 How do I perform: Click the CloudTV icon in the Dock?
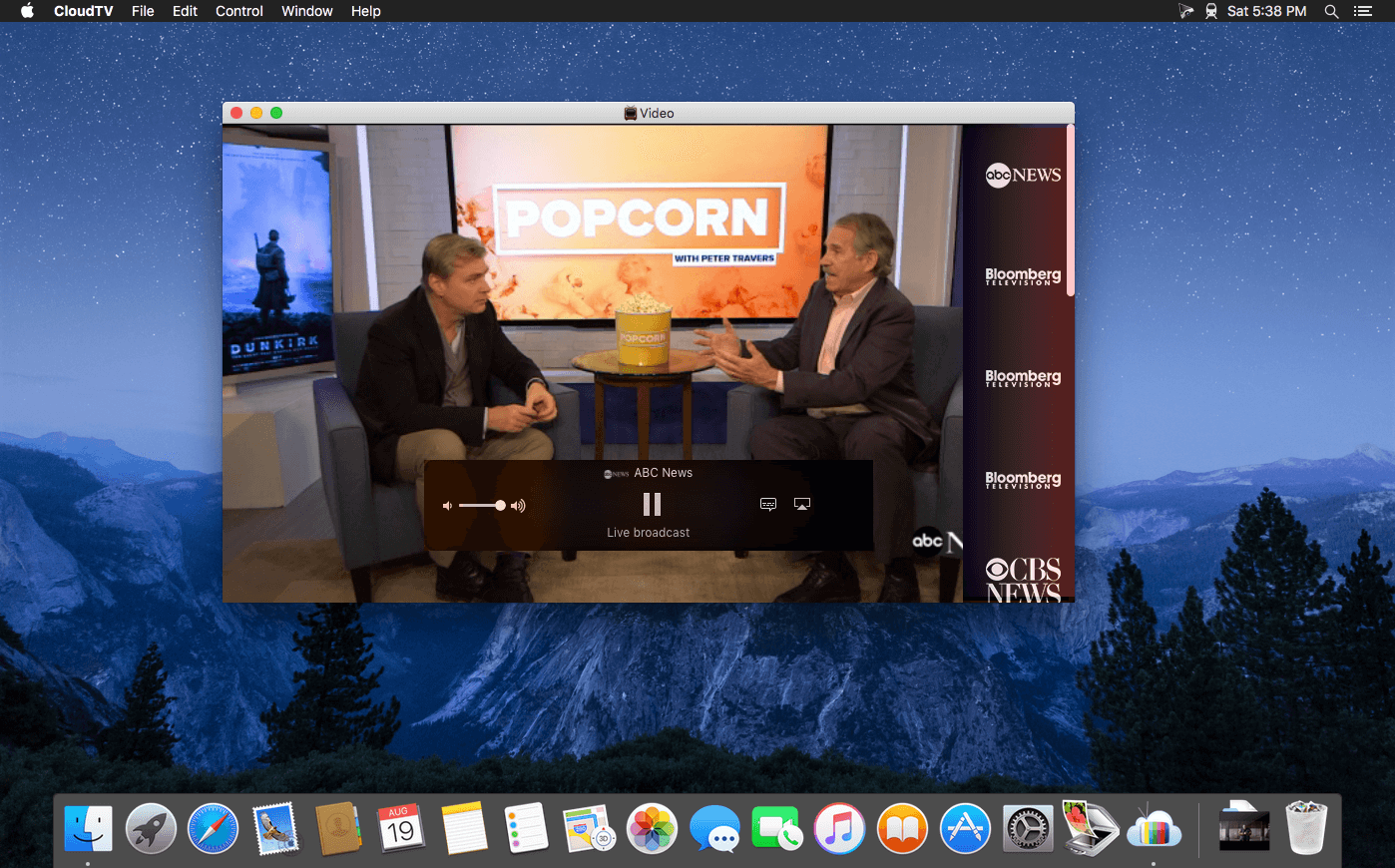tap(1154, 828)
